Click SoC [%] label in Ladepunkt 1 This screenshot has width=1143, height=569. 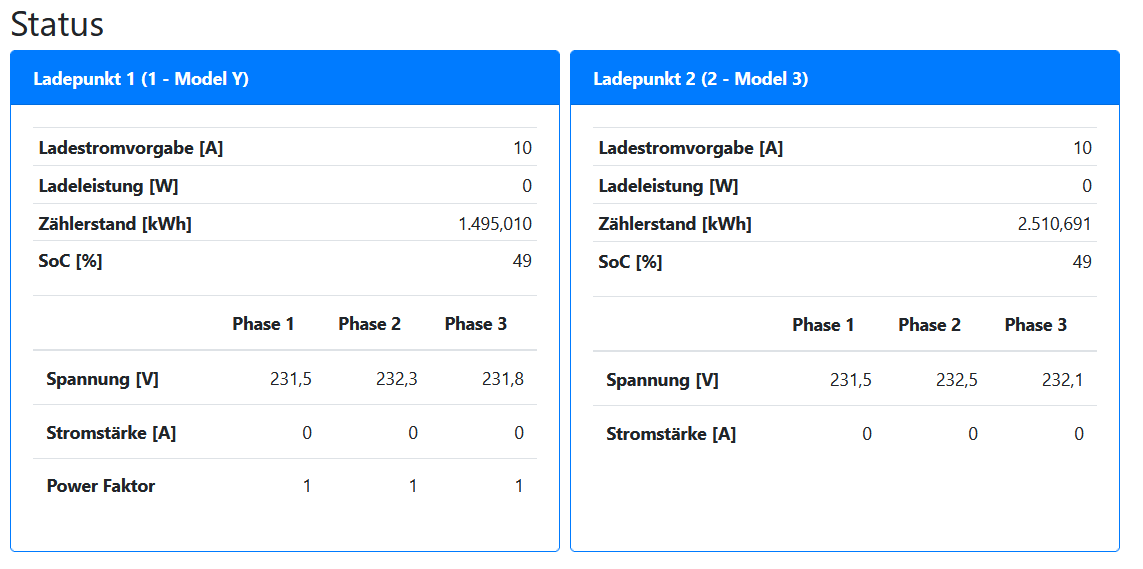click(x=70, y=261)
